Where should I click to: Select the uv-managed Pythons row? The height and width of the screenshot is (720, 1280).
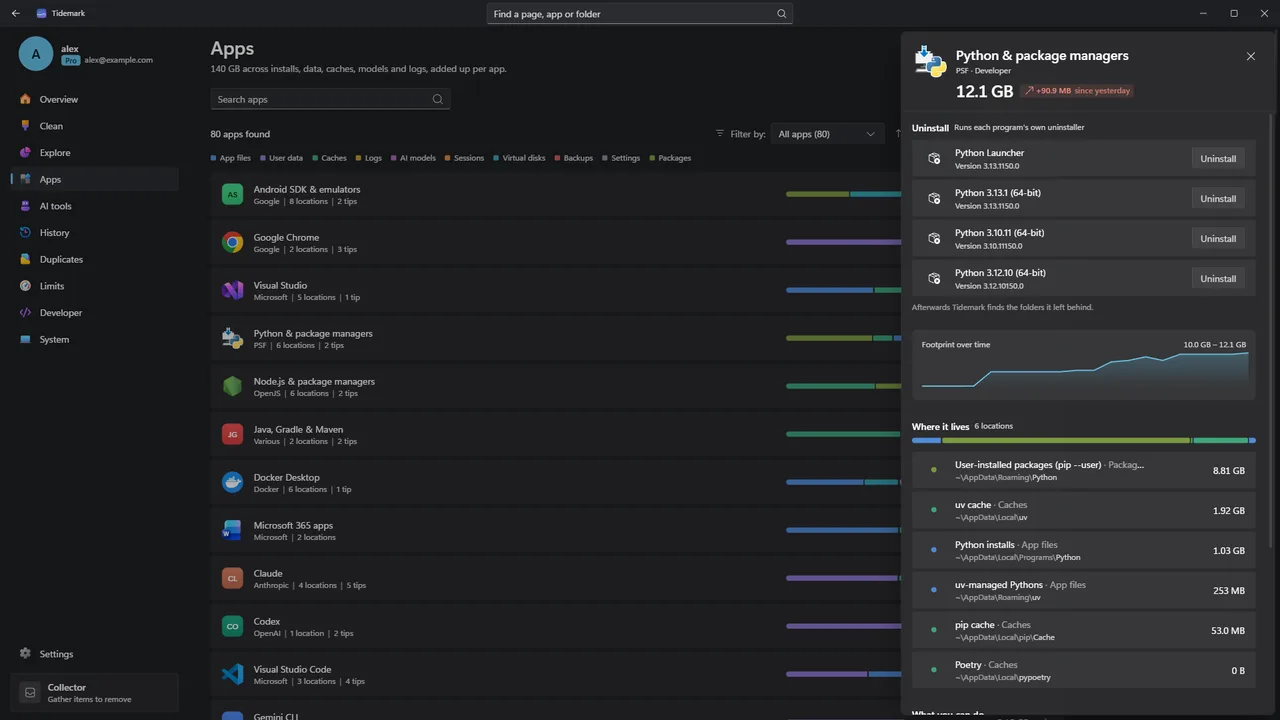(1084, 591)
